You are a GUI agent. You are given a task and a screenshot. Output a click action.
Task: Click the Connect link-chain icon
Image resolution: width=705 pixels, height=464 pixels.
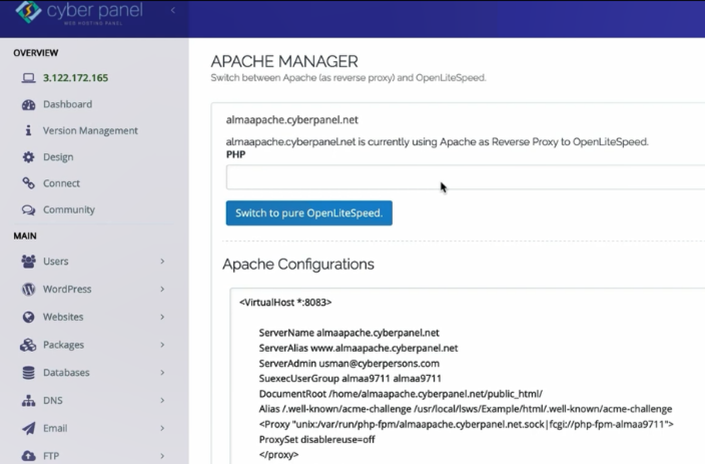pyautogui.click(x=28, y=183)
